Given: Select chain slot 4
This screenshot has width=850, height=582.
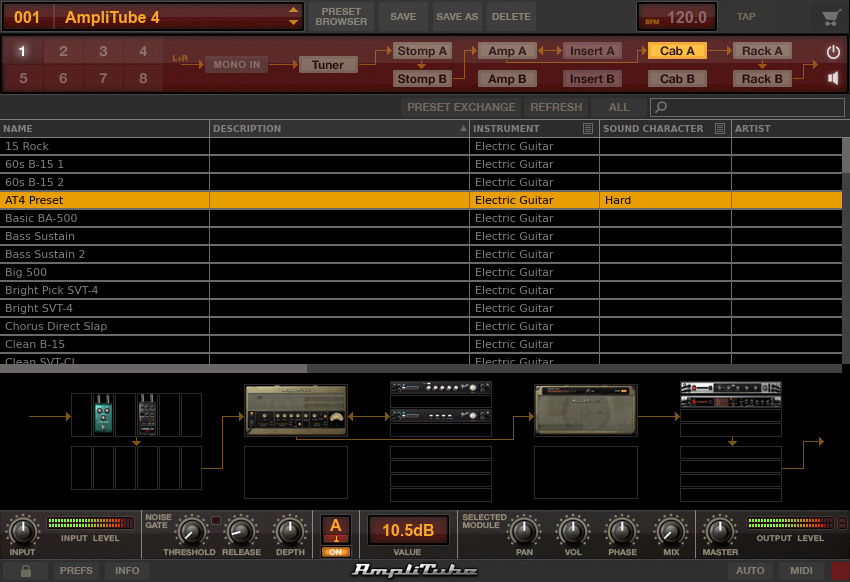Looking at the screenshot, I should [143, 51].
